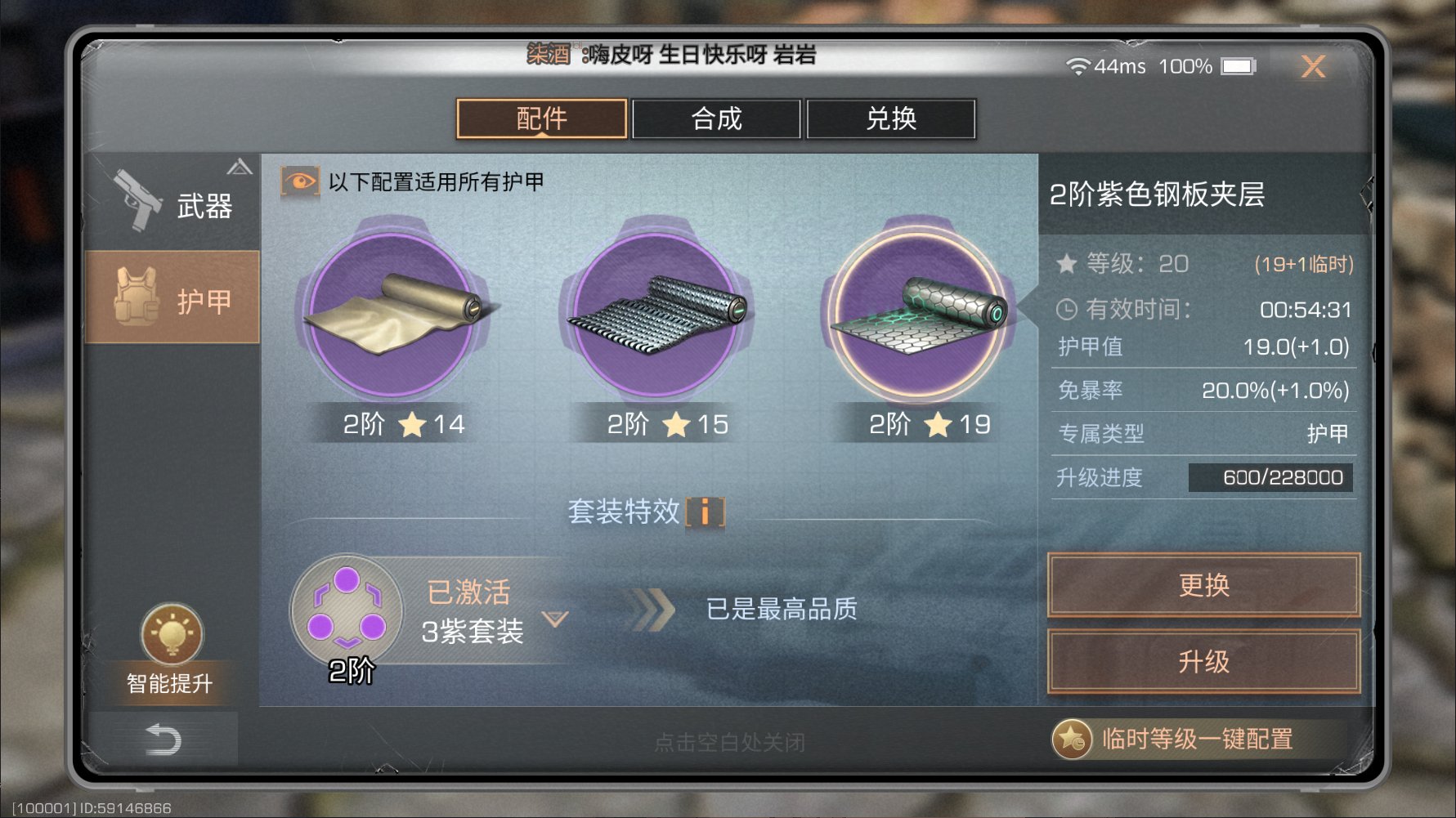Collapse the sidebar using the top triangle arrow
This screenshot has width=1456, height=818.
[240, 167]
